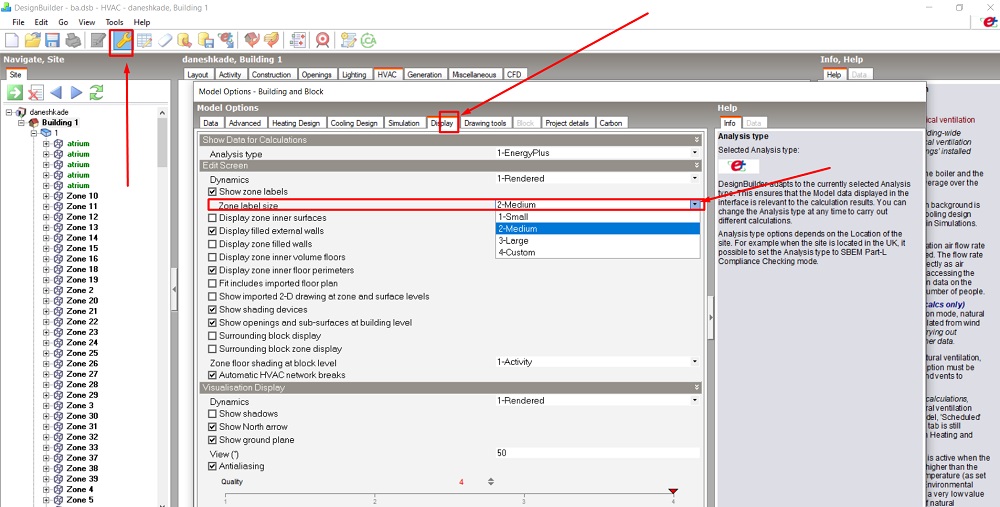Open Model Options via the wrench icon
Screen dimensions: 1000x507
point(121,41)
